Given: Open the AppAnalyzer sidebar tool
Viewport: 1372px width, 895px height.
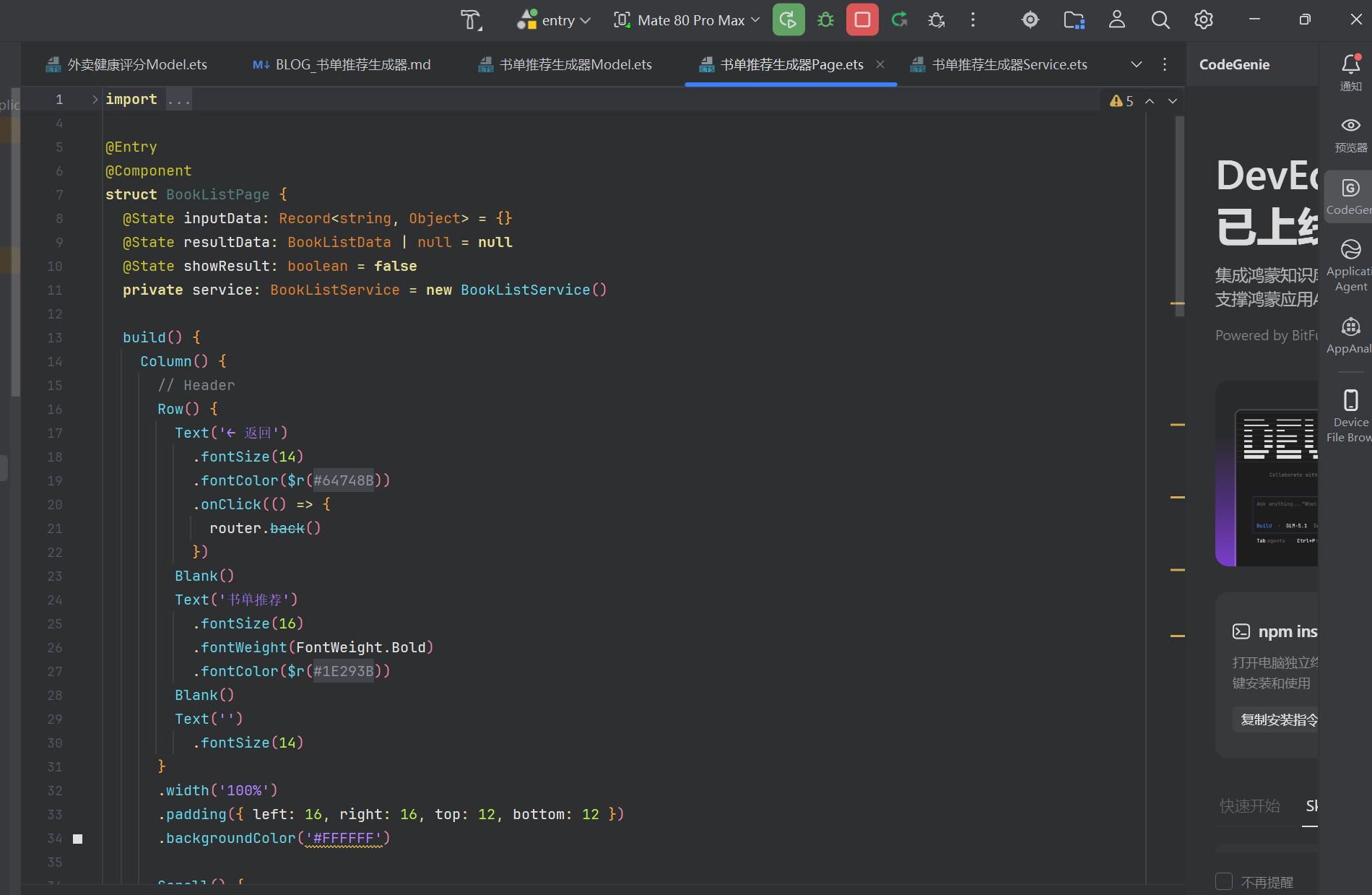Looking at the screenshot, I should [x=1350, y=335].
